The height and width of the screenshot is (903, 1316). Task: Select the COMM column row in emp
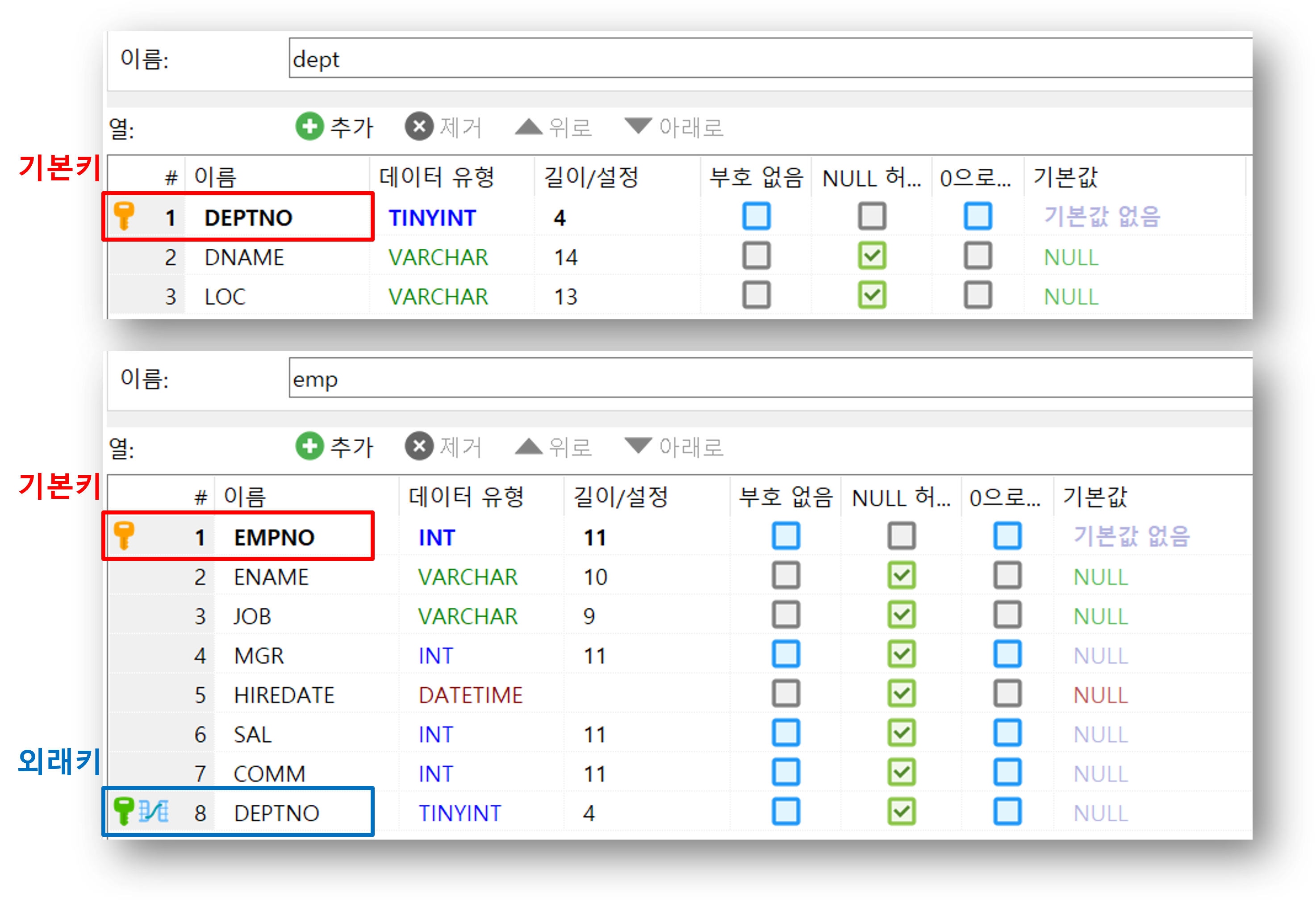pos(270,773)
